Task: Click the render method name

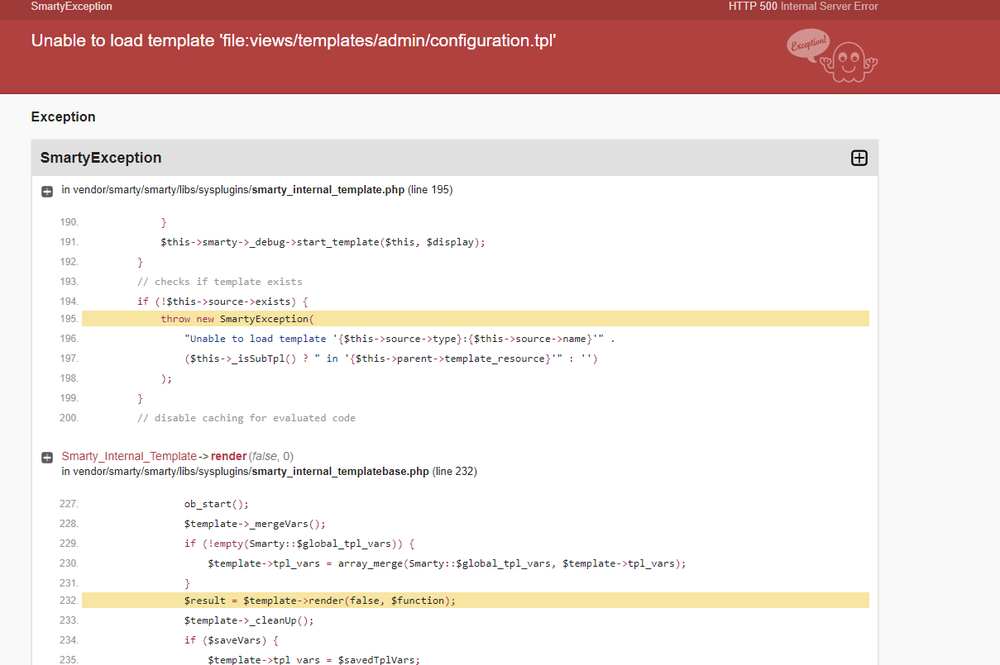Action: tap(228, 456)
